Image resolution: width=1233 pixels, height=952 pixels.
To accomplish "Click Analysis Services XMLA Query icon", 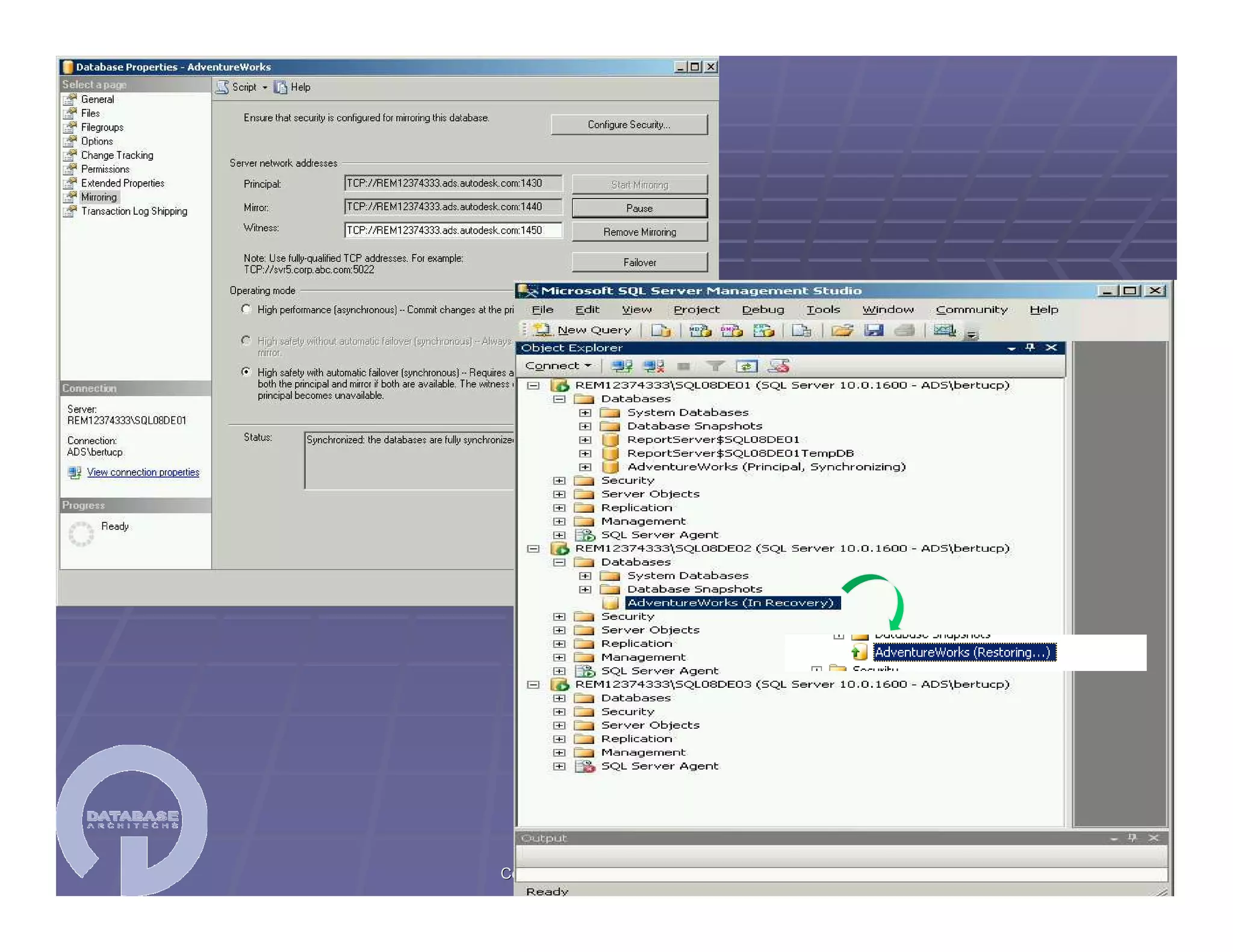I will pos(763,330).
